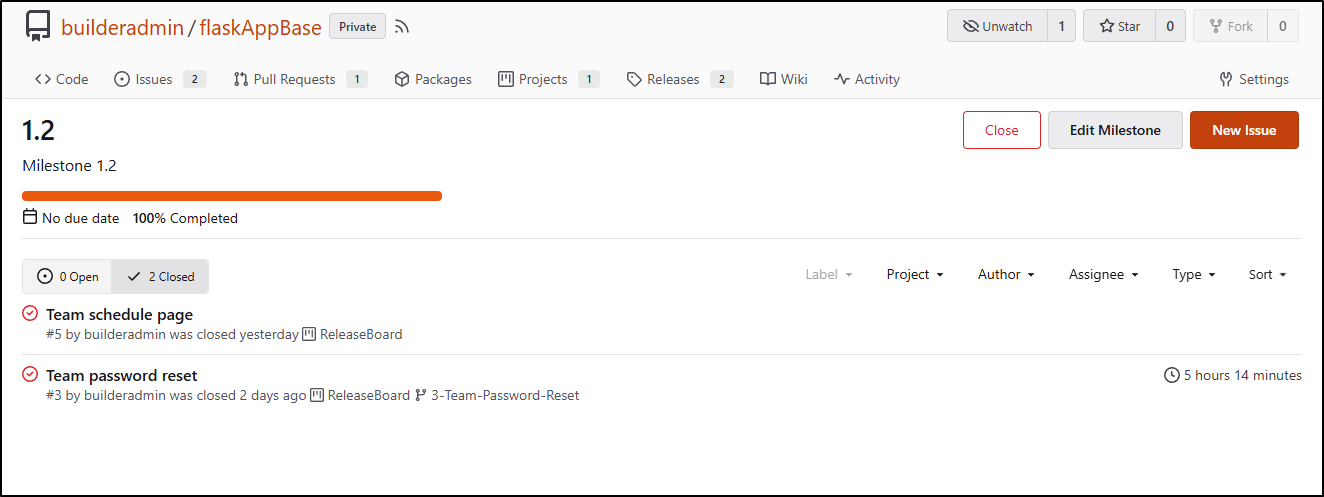
Task: Click the Edit Milestone button
Action: pyautogui.click(x=1115, y=130)
